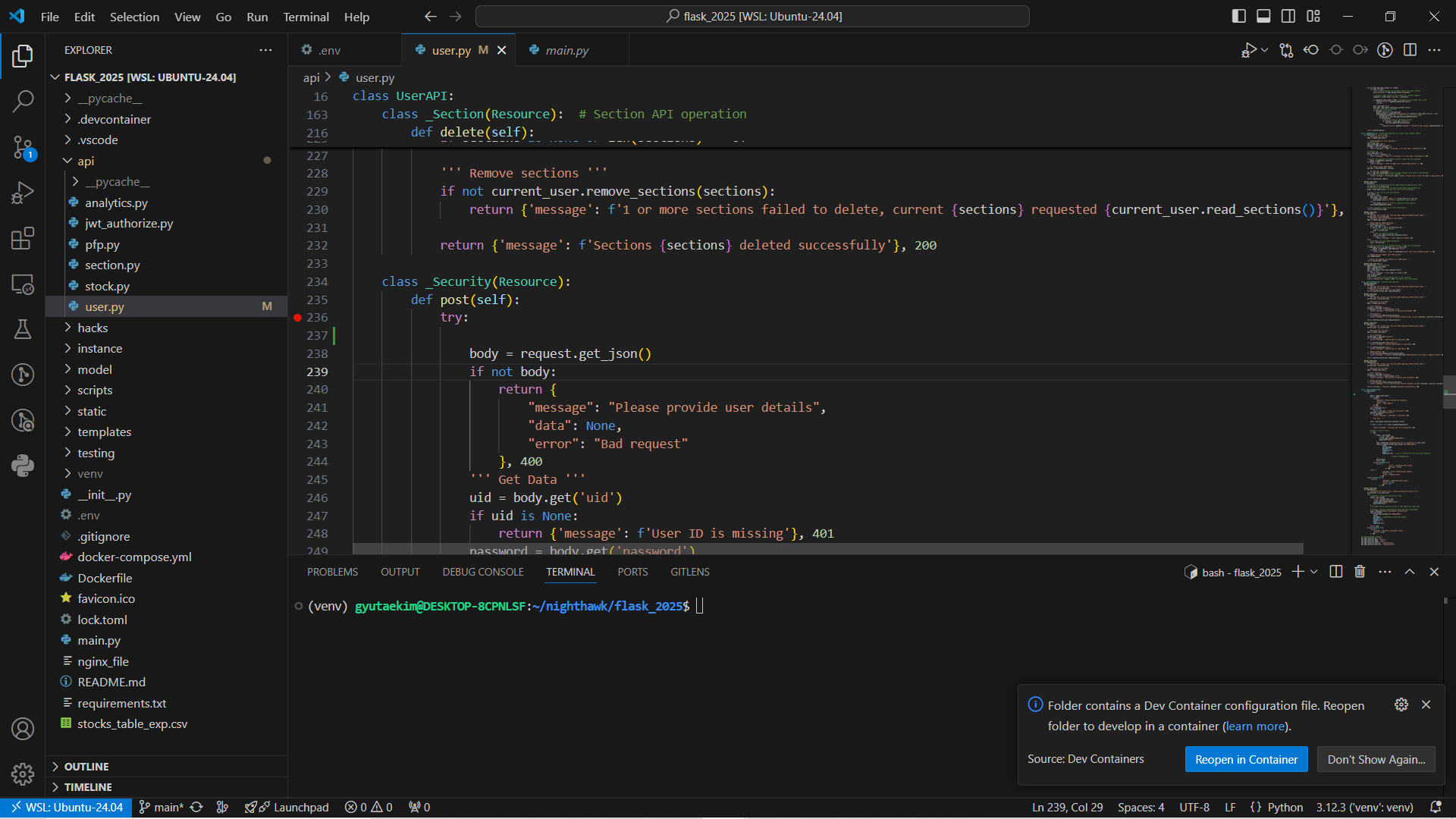Open Run and Debug view
Image resolution: width=1456 pixels, height=819 pixels.
[23, 193]
